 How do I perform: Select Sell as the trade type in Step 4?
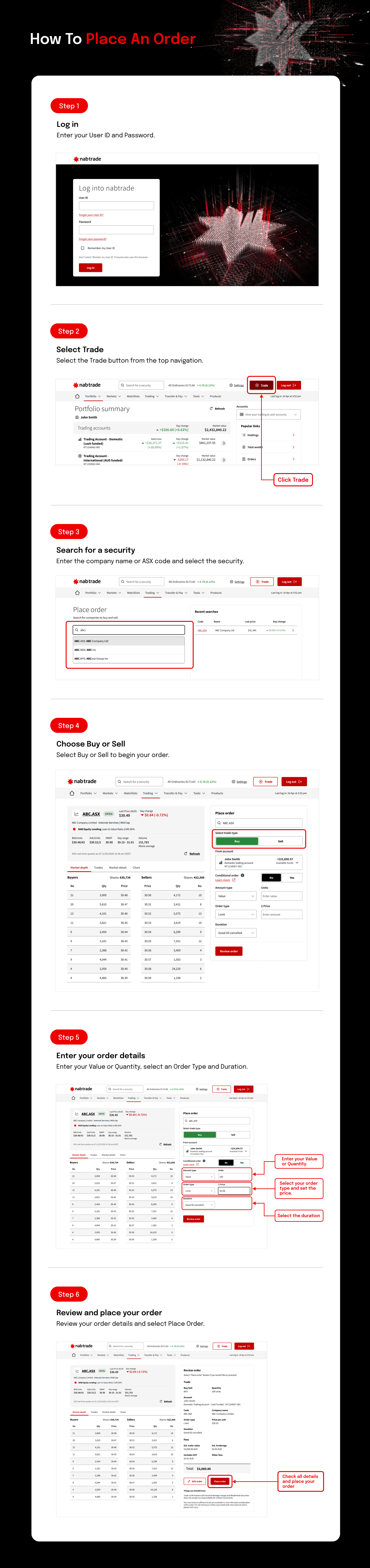click(281, 841)
